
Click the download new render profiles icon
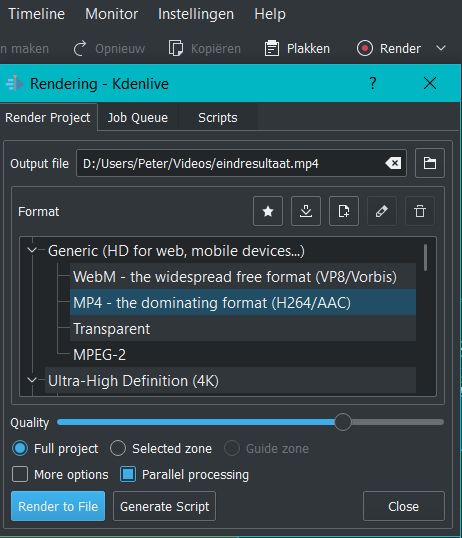(306, 211)
